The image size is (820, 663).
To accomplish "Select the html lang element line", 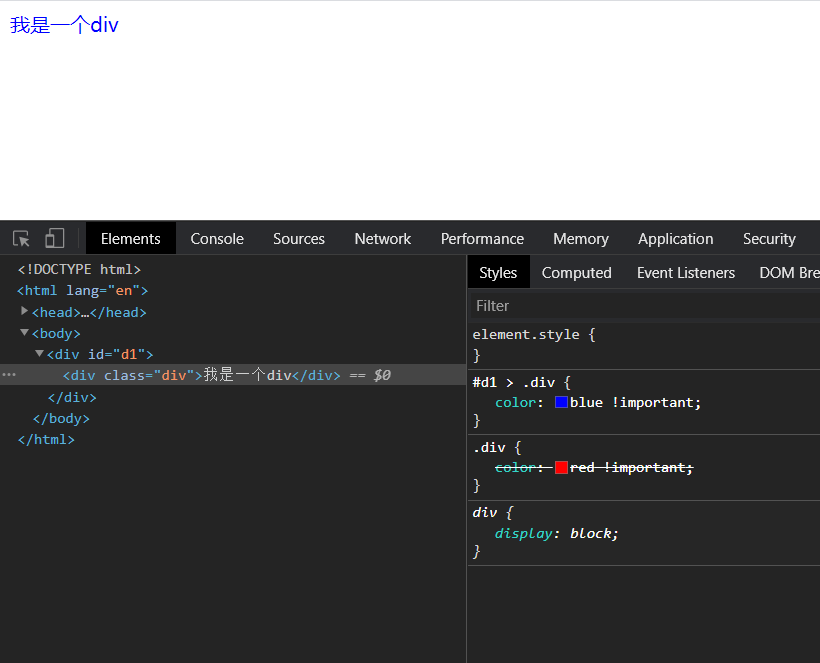I will tap(82, 291).
